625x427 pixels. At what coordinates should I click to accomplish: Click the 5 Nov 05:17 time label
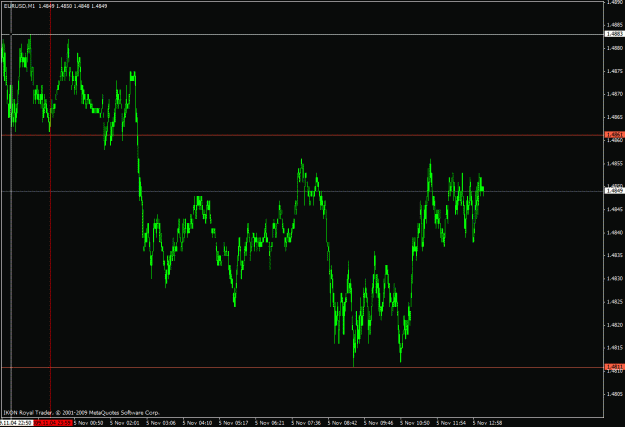234,423
